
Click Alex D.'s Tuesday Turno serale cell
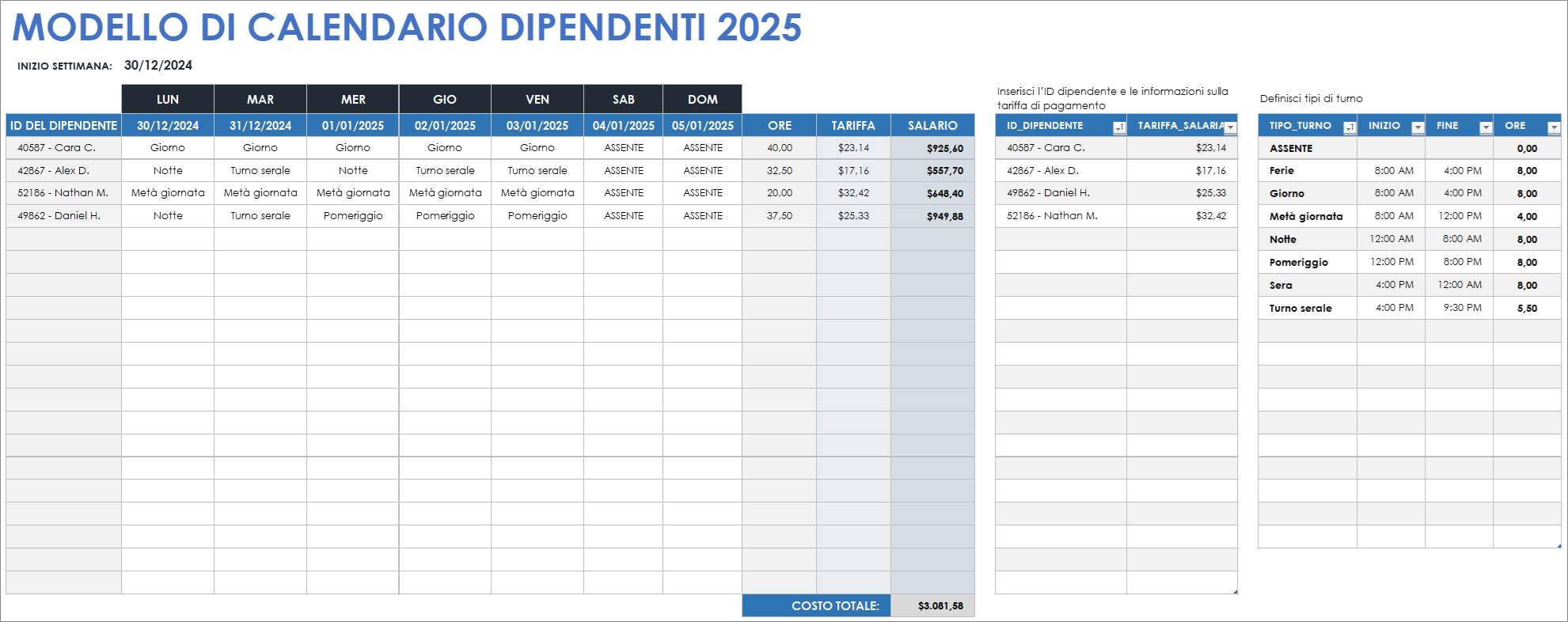coord(260,170)
